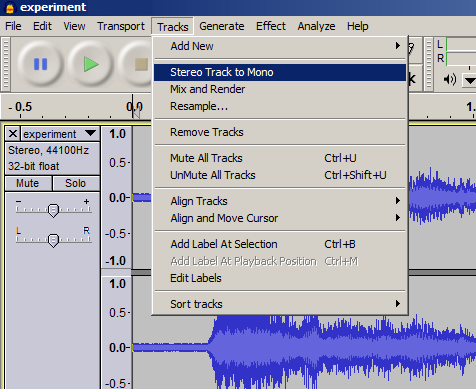Screen dimensions: 476x389
Task: Click the upper channel vertical scale 1.0
Action: coord(117,134)
